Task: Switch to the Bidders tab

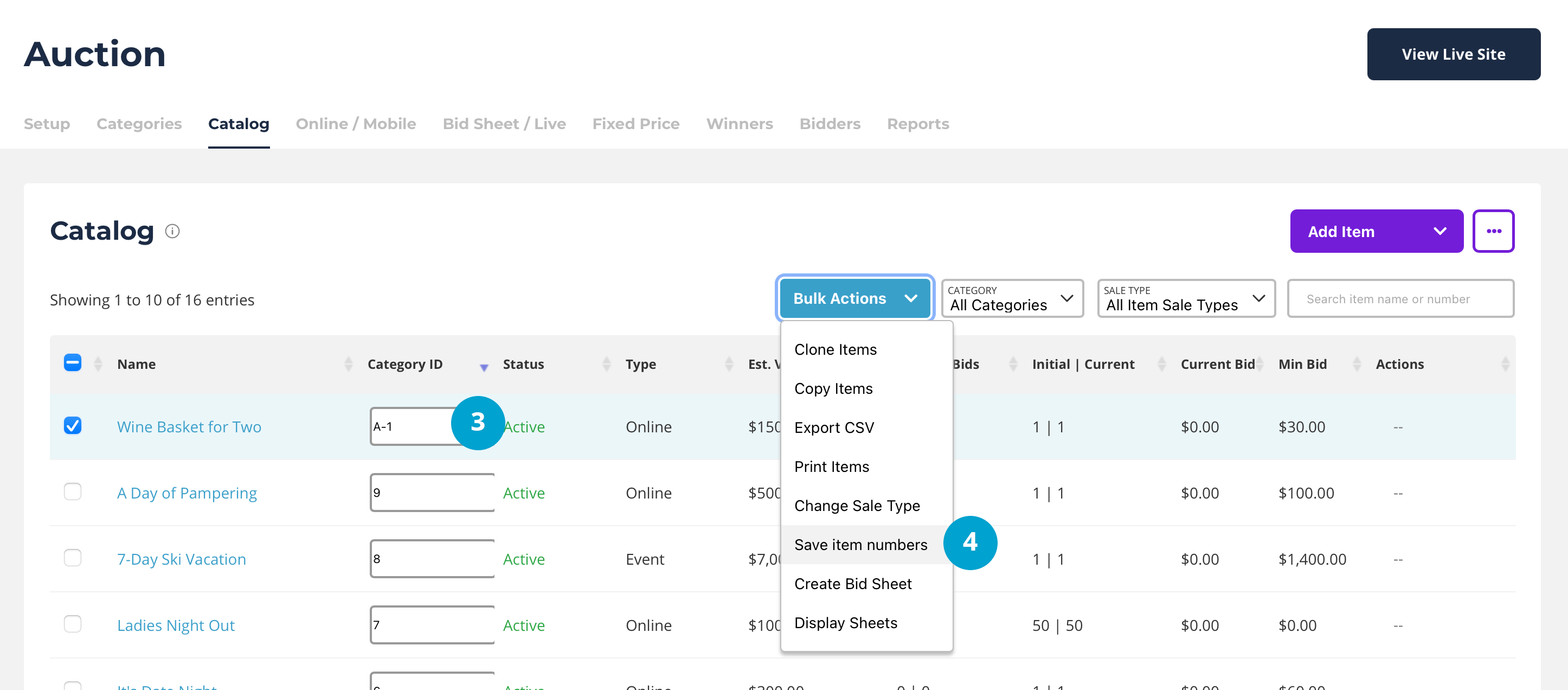Action: (x=829, y=124)
